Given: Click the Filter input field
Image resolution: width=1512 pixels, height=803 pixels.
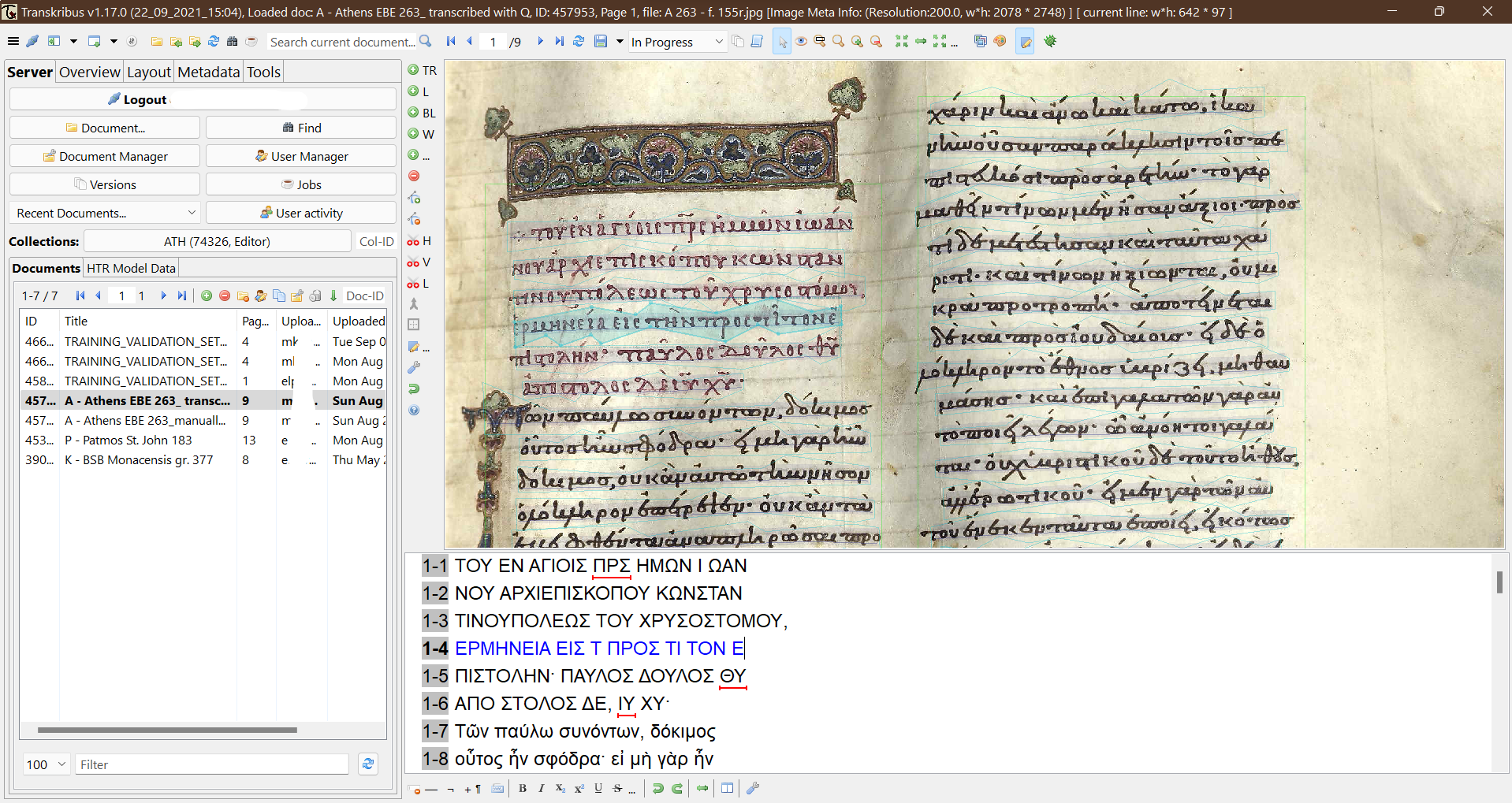Looking at the screenshot, I should pos(211,764).
